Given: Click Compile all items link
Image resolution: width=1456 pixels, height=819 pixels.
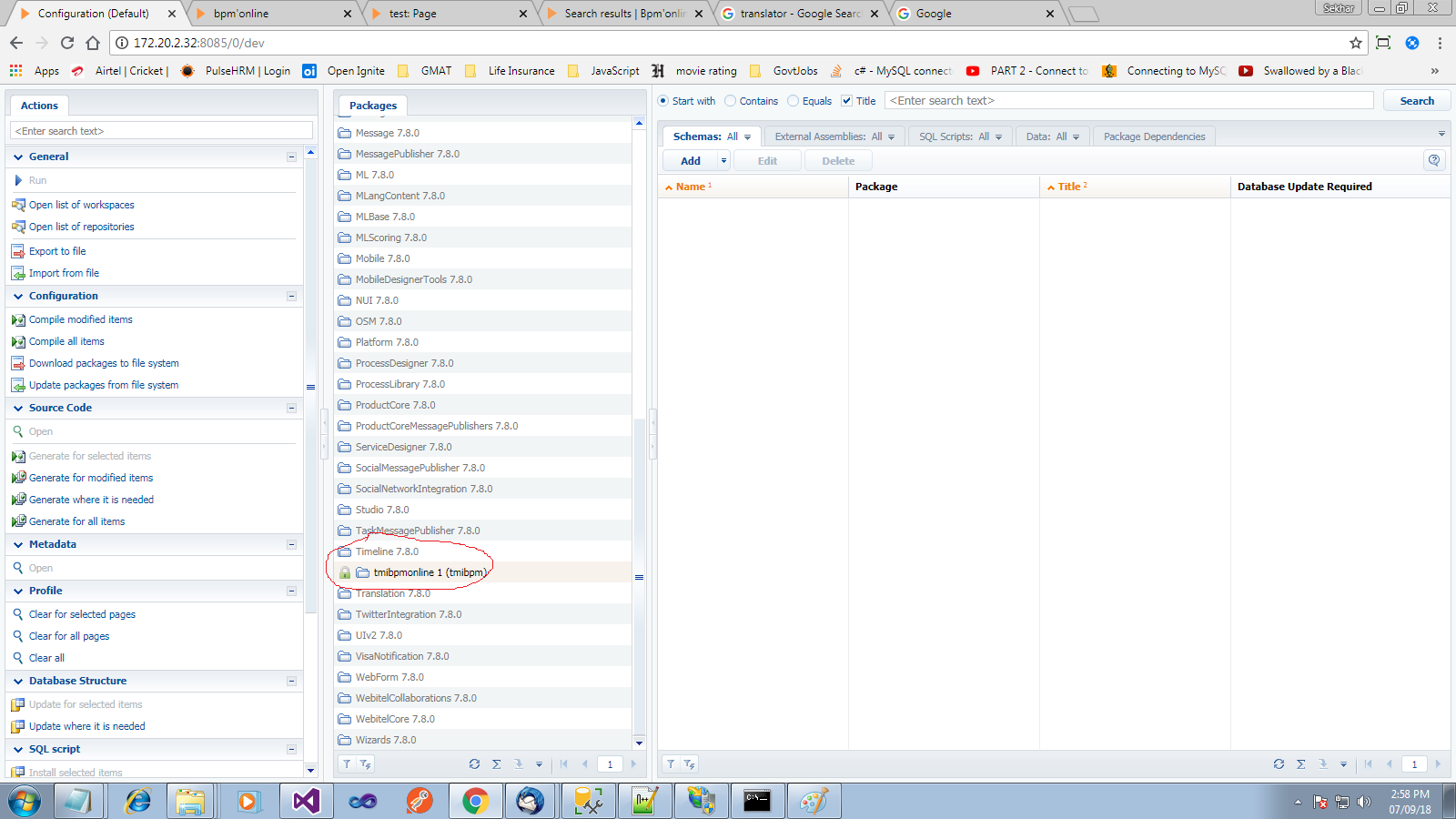Looking at the screenshot, I should pos(66,341).
